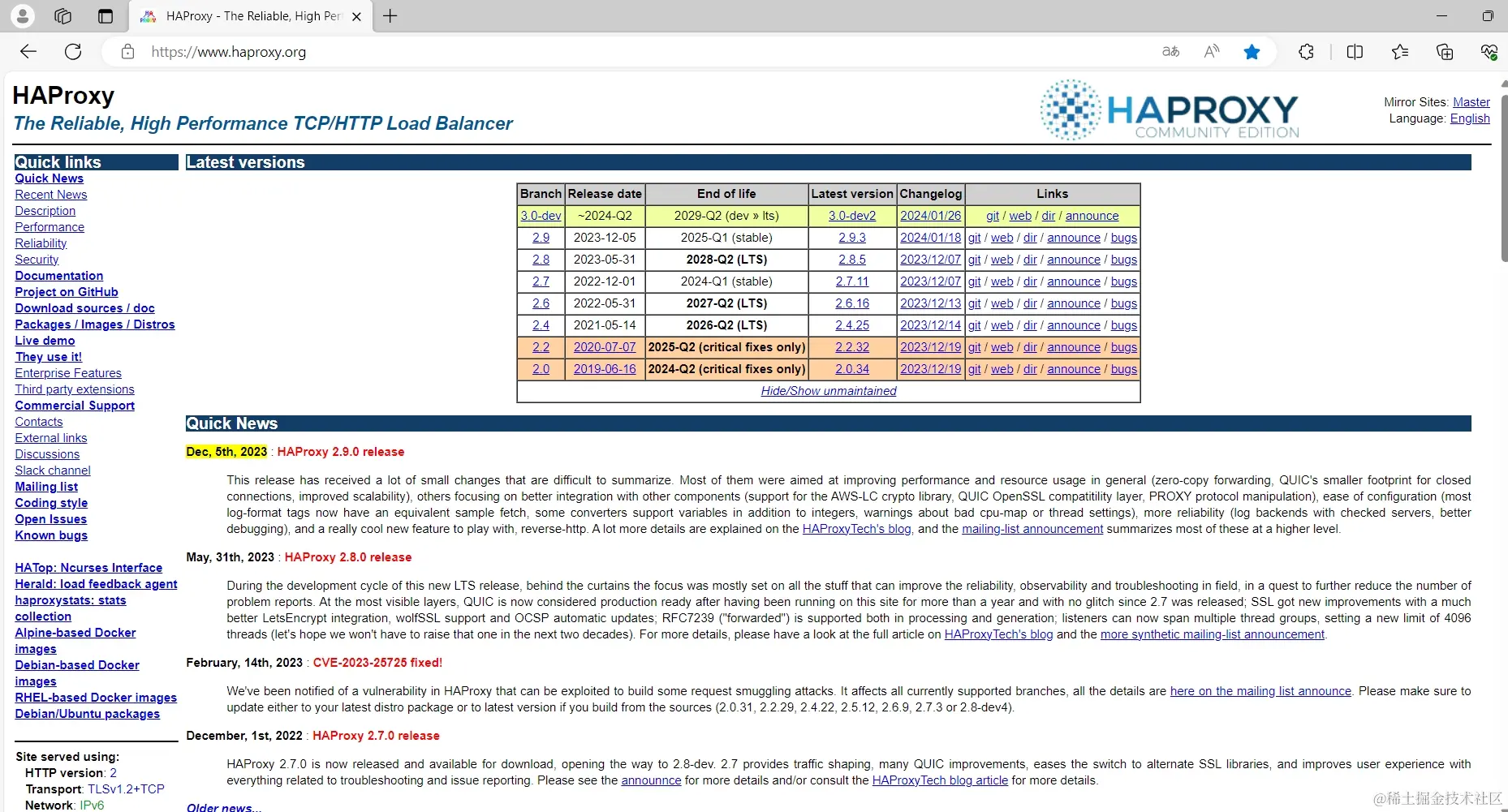Open changelog 2023/12/13 for 2.6

[930, 303]
